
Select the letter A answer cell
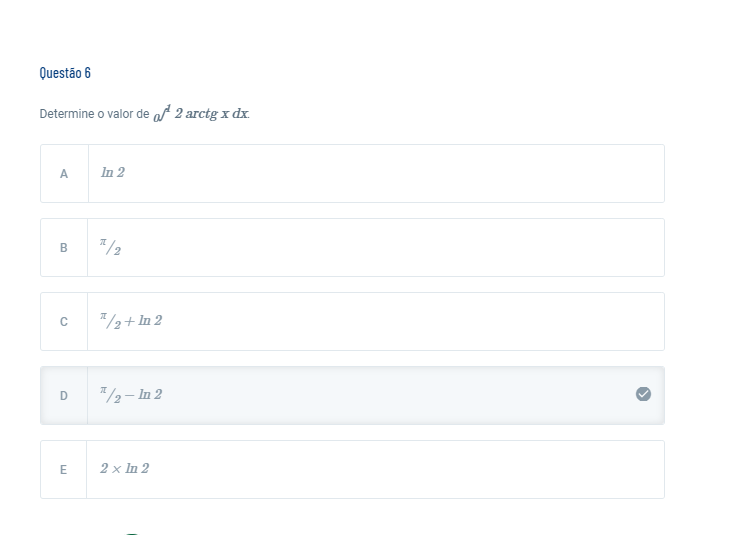tap(64, 174)
